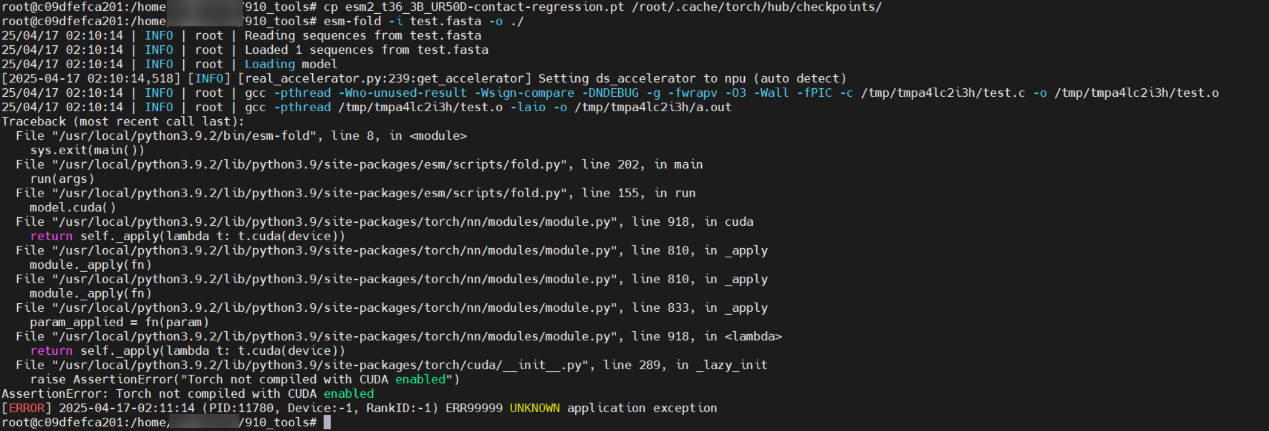The height and width of the screenshot is (431, 1269).
Task: Click 'Setting ds_accelerator to npu (auto detect)' text
Action: [692, 78]
